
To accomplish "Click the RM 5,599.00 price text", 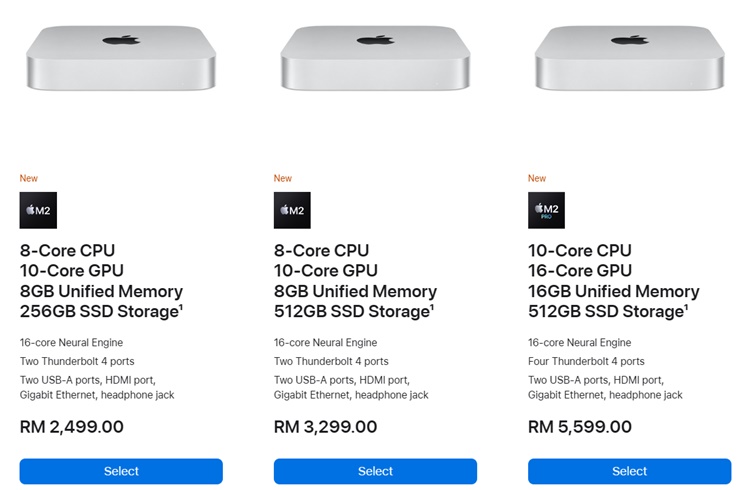I will [580, 427].
